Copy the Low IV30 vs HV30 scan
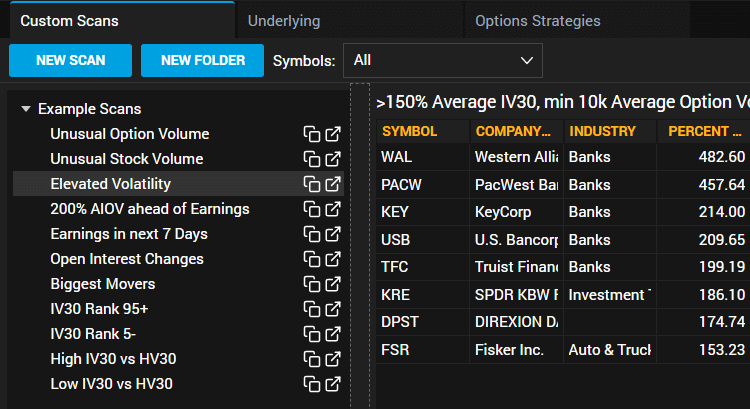The height and width of the screenshot is (409, 750). (312, 384)
